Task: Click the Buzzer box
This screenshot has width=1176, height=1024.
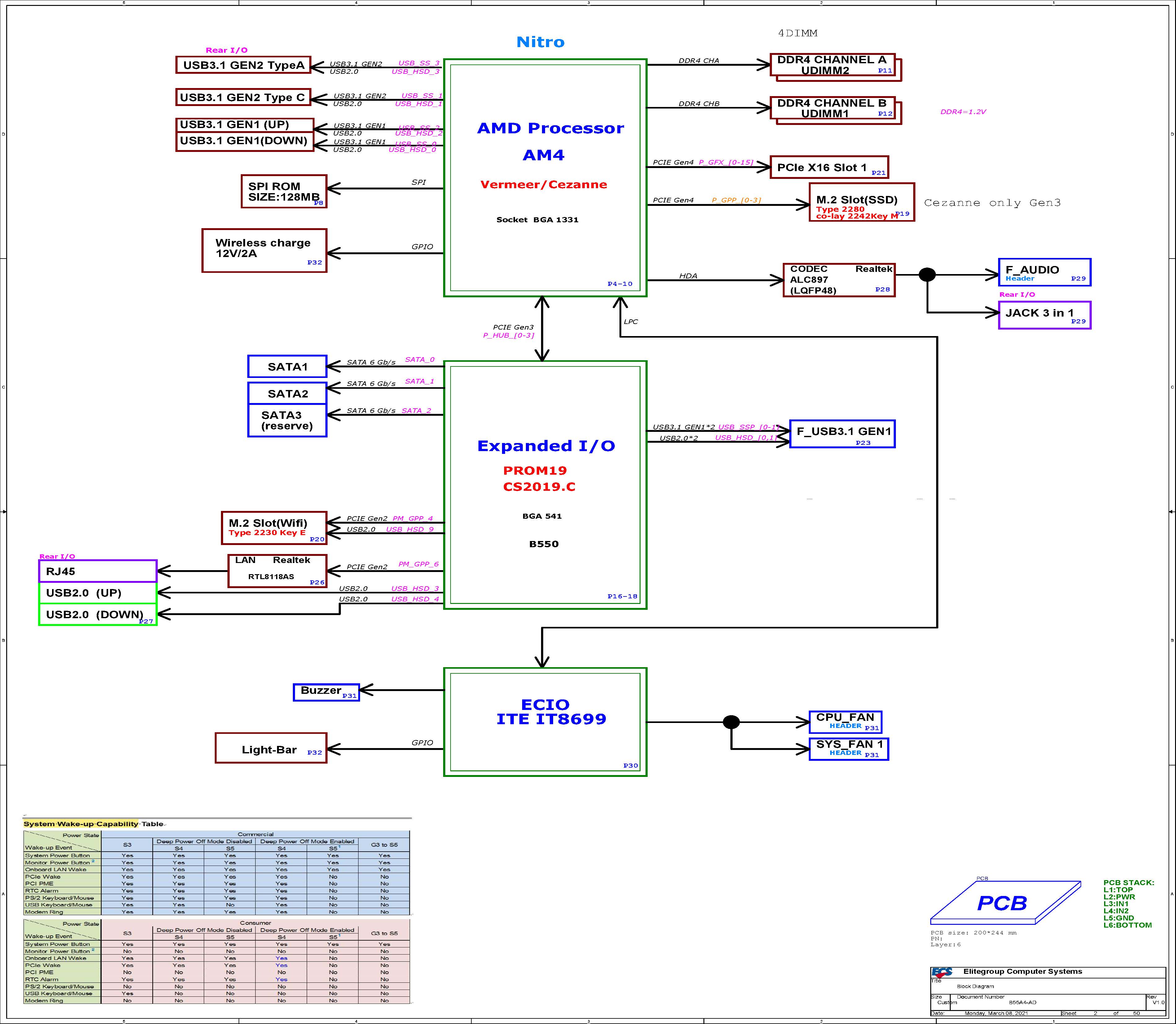Action: (326, 692)
